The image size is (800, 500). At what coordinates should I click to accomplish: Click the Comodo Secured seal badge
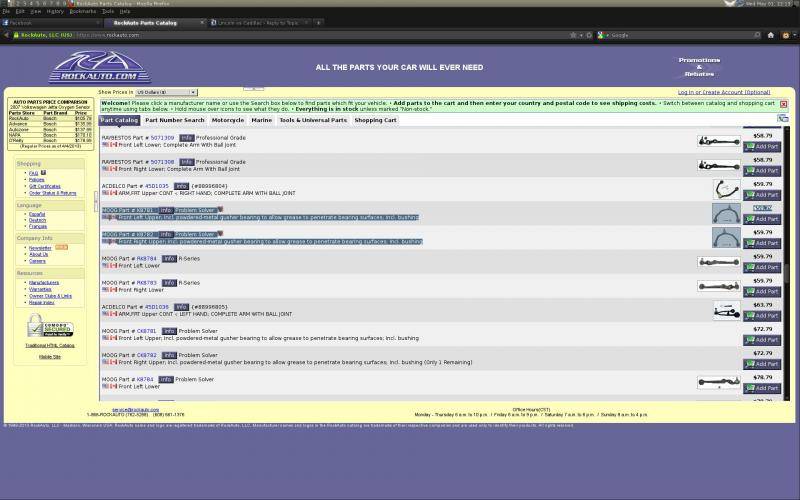50,327
